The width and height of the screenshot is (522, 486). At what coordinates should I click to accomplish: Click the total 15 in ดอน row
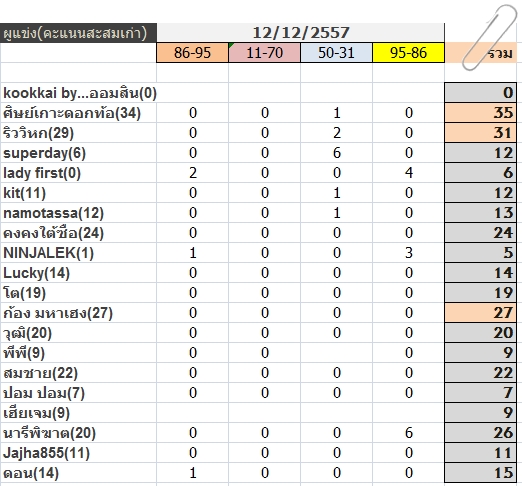pos(481,473)
